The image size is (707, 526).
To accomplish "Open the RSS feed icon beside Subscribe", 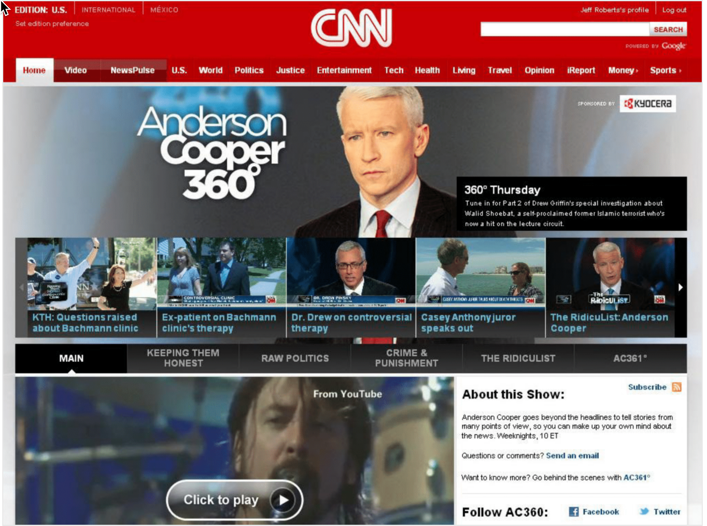I will 676,387.
